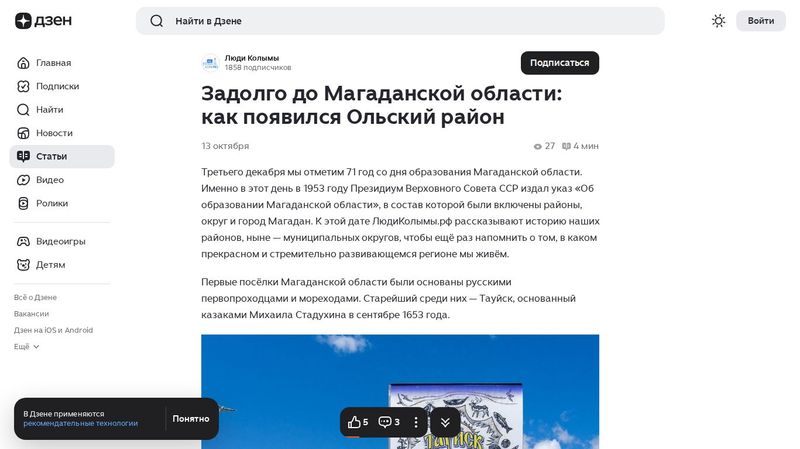Open the рекомендательные технологии link
The height and width of the screenshot is (449, 800).
pyautogui.click(x=81, y=424)
